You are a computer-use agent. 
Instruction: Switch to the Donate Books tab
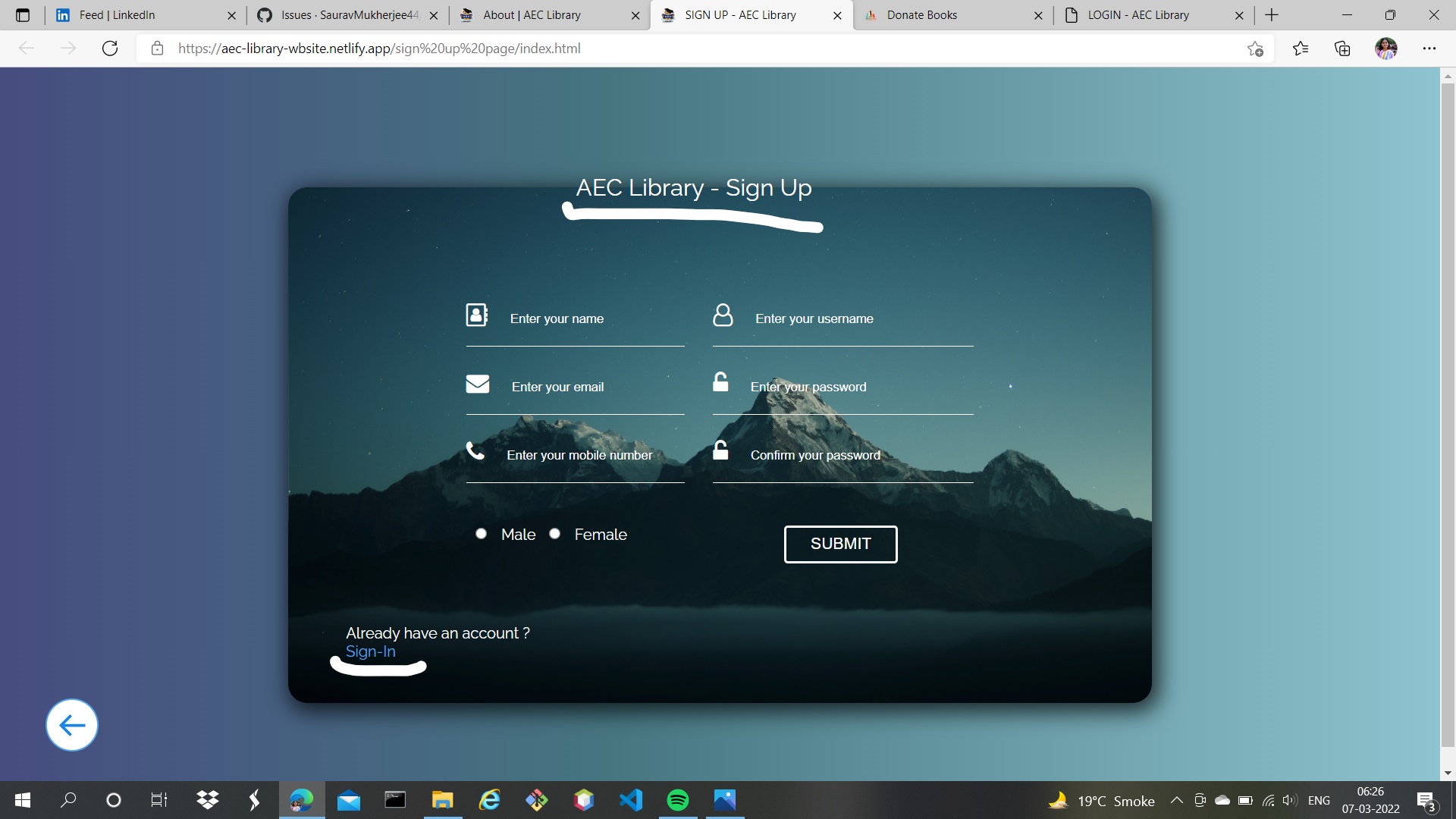click(x=922, y=15)
